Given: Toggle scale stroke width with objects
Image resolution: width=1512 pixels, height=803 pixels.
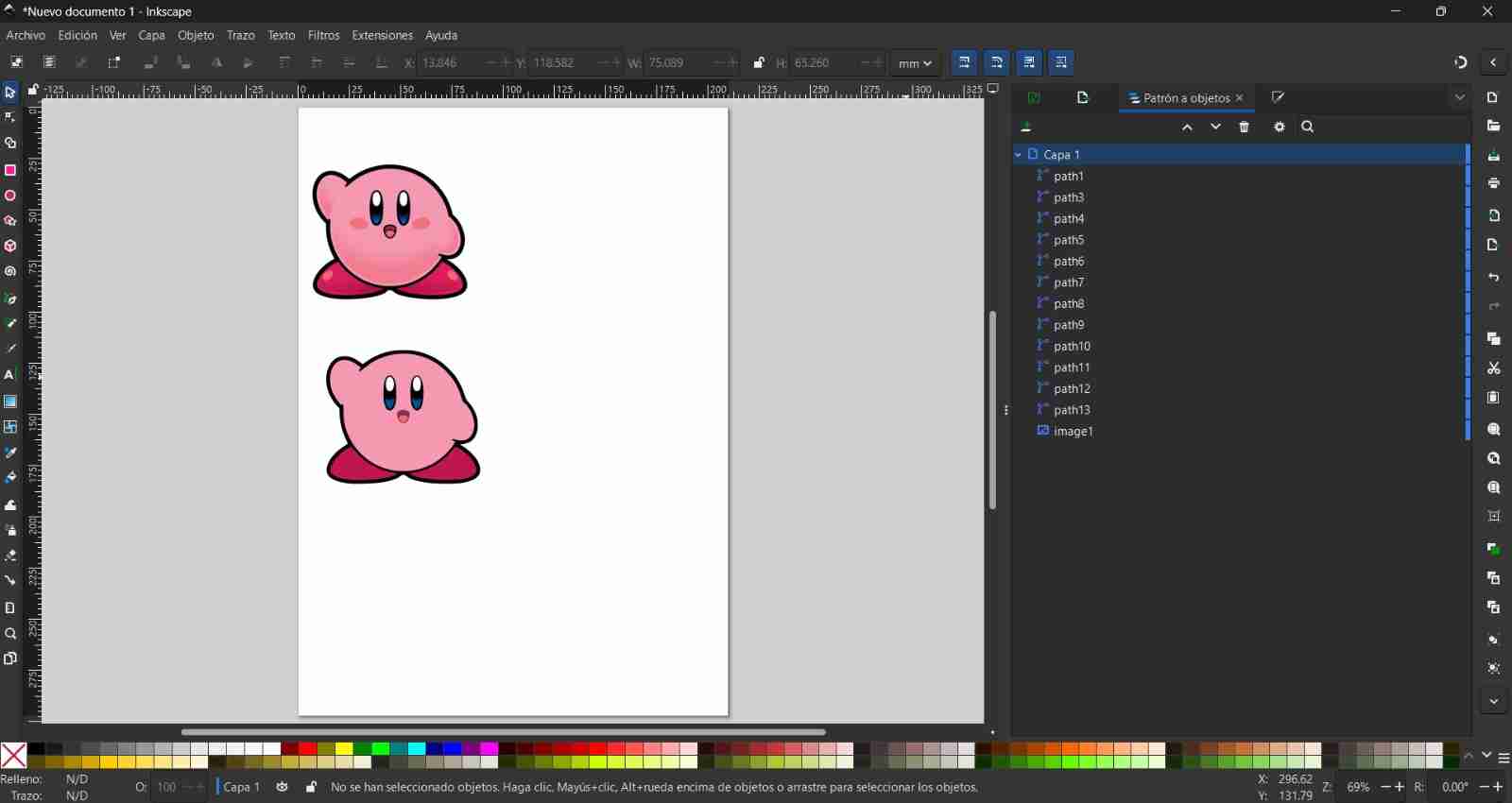Looking at the screenshot, I should pos(965,62).
